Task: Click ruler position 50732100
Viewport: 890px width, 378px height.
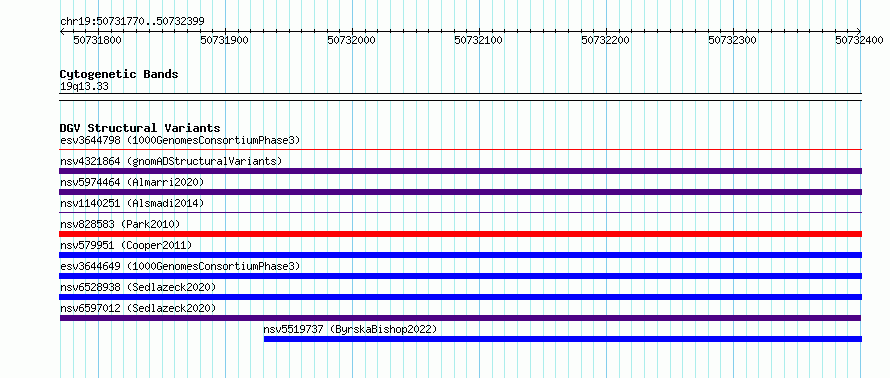Action: (479, 41)
